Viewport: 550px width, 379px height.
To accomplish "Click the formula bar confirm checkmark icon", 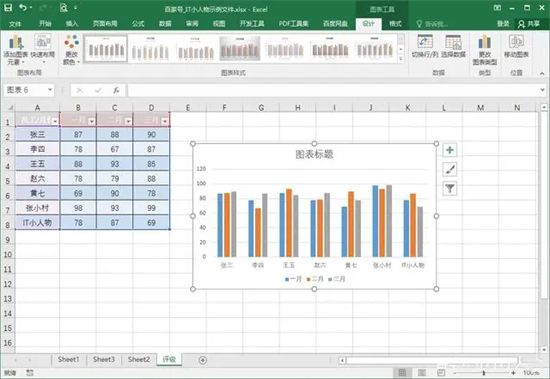I will (x=98, y=91).
